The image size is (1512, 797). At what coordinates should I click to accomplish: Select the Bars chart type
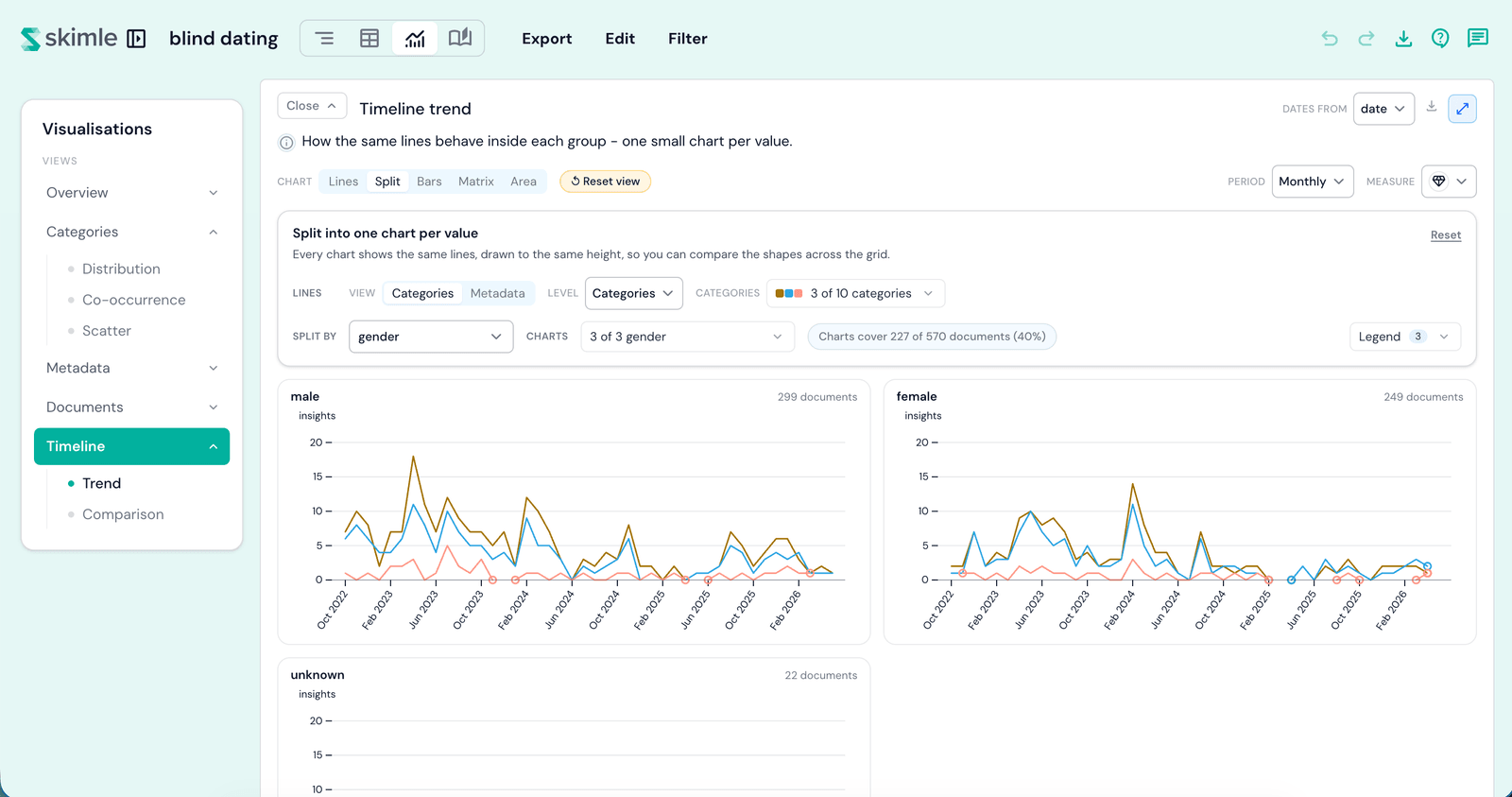click(429, 182)
